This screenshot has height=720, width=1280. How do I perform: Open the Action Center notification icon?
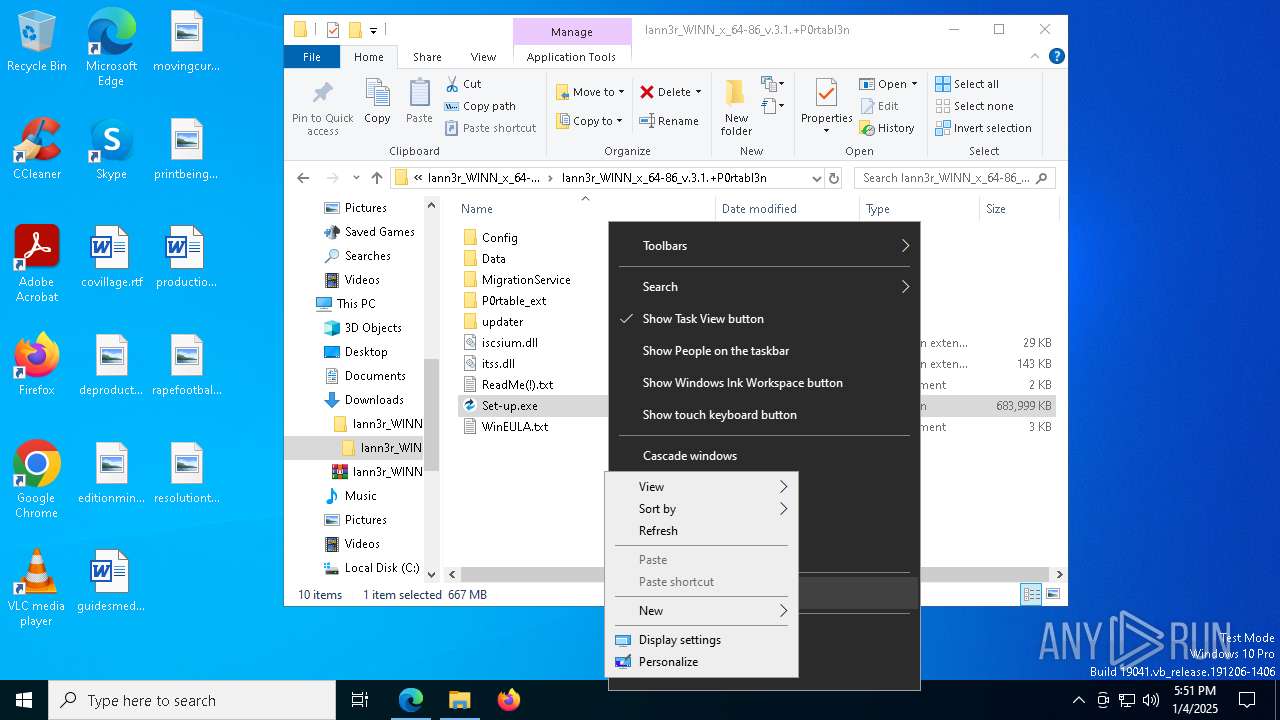pos(1247,700)
